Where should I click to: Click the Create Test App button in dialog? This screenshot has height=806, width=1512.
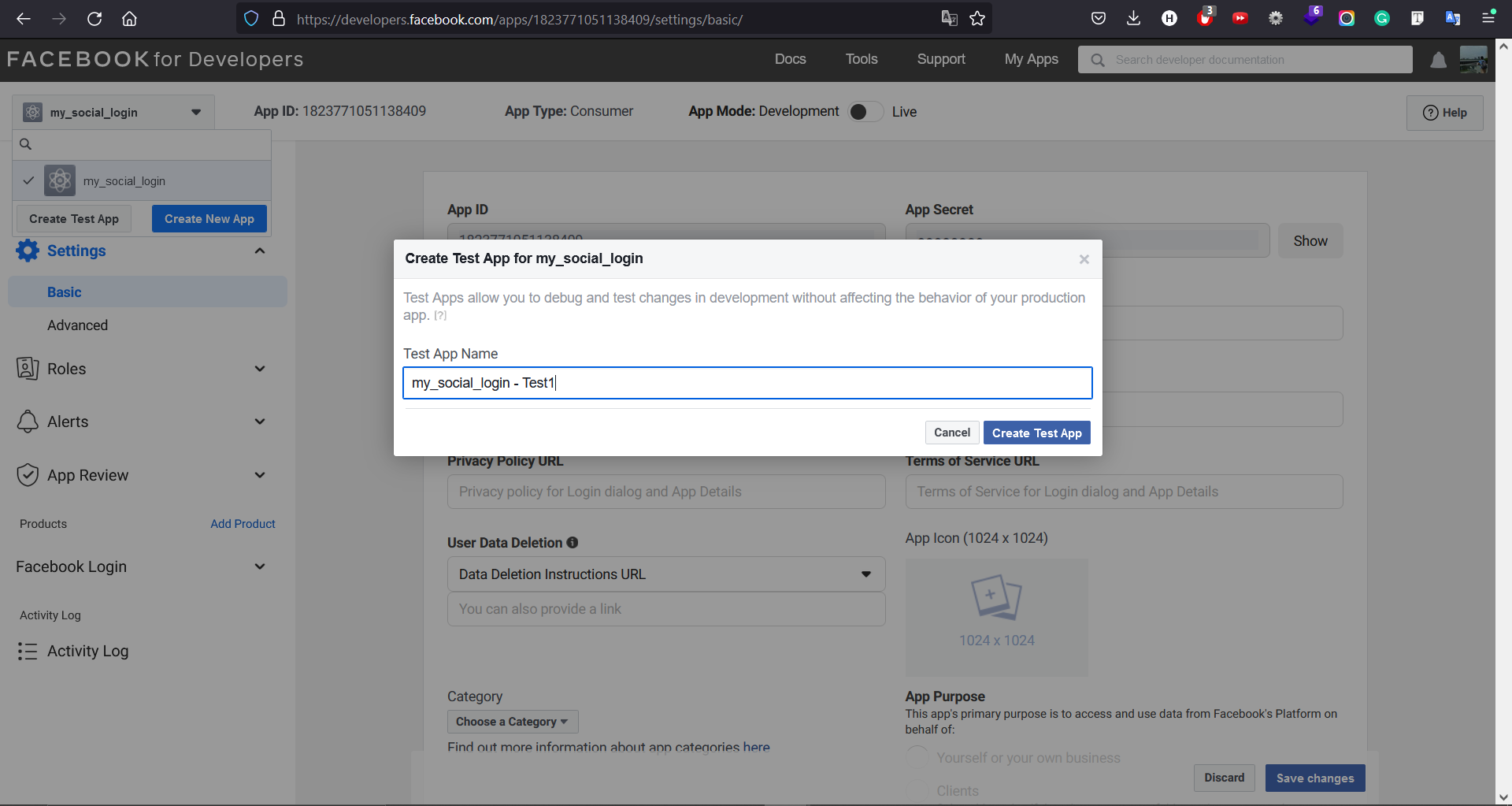click(x=1037, y=433)
